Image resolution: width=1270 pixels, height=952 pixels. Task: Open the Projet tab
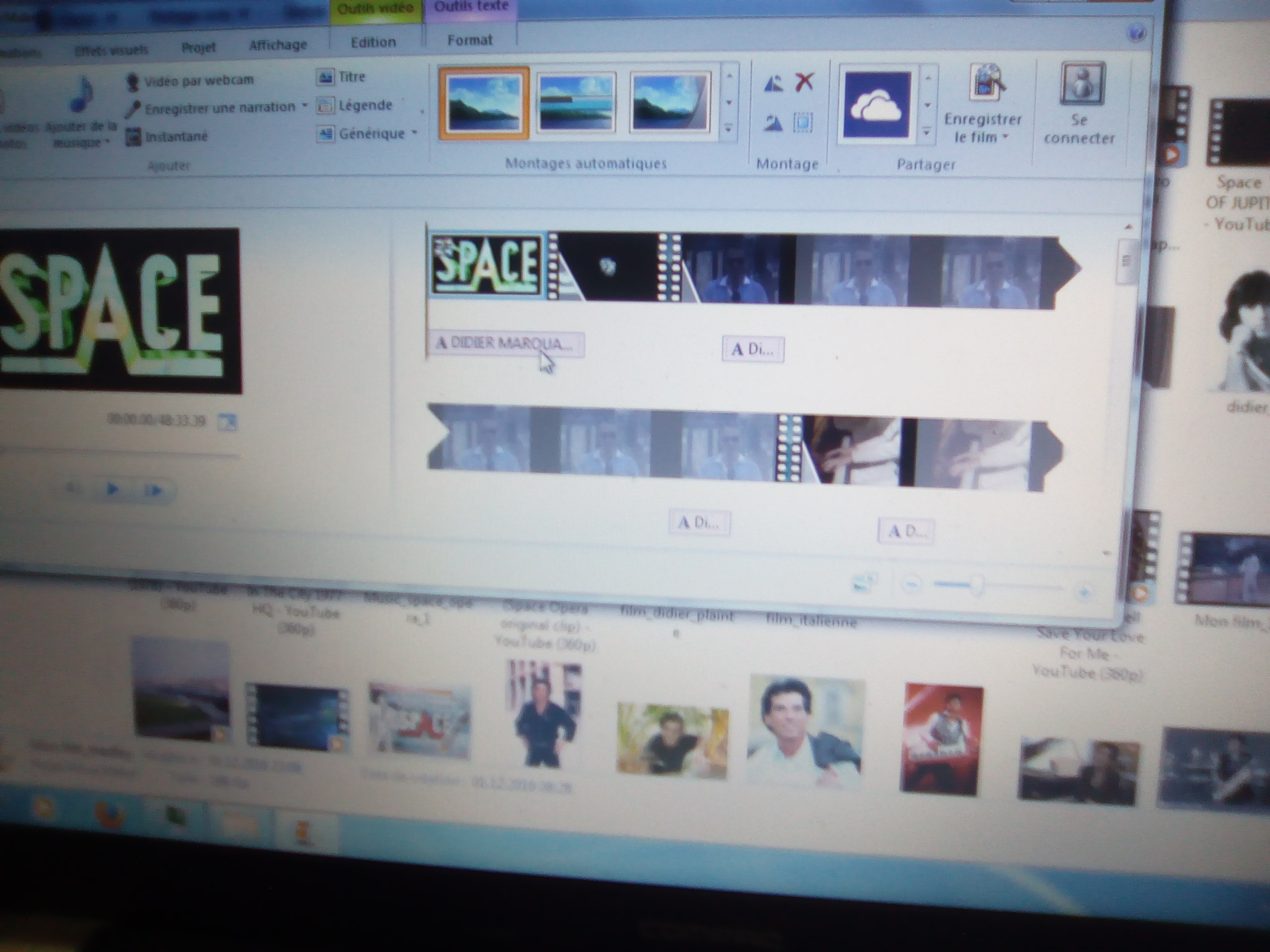pos(198,48)
